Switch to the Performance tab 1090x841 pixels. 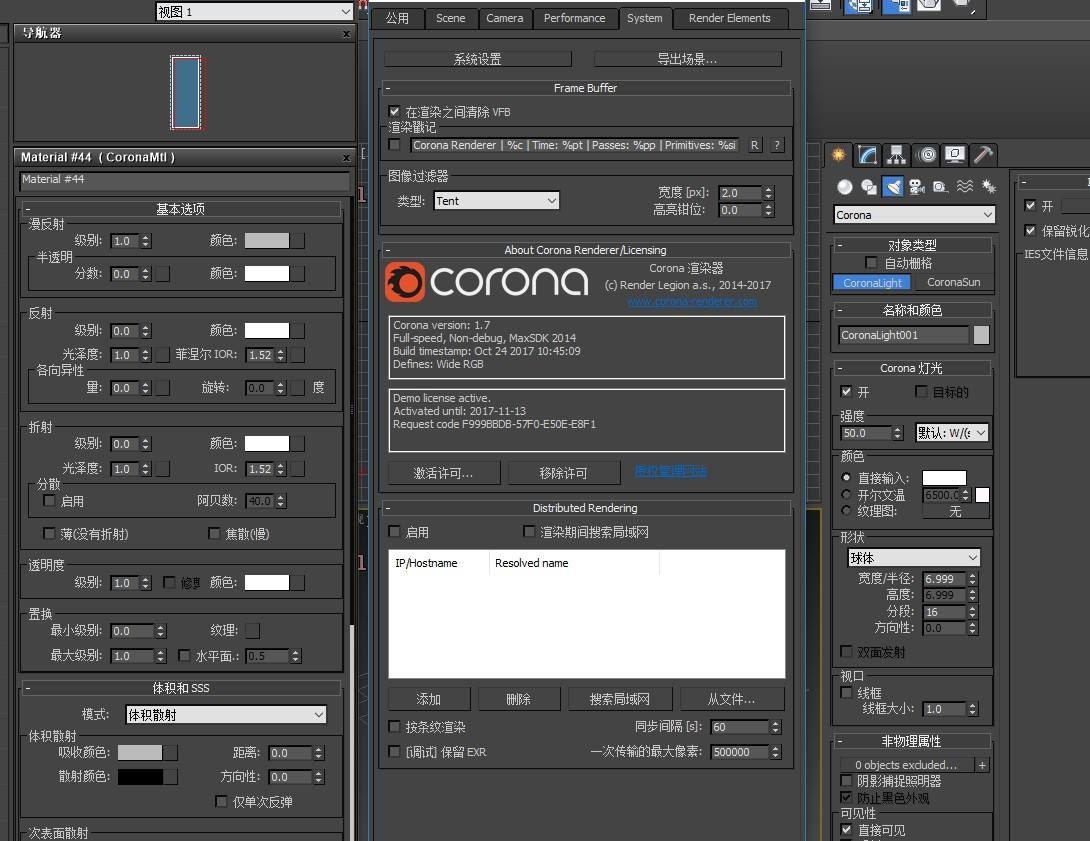coord(575,18)
